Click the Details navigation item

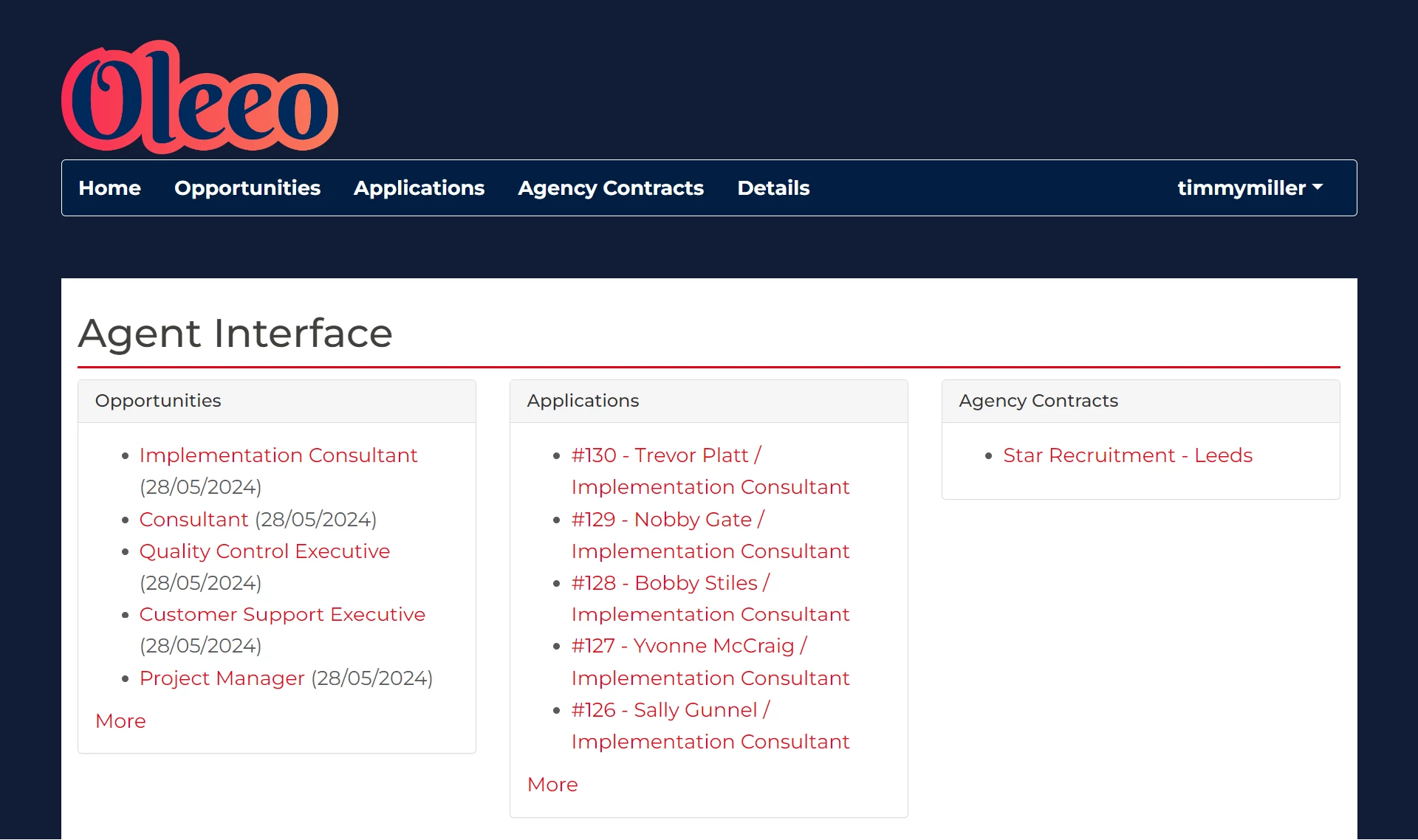(x=773, y=188)
